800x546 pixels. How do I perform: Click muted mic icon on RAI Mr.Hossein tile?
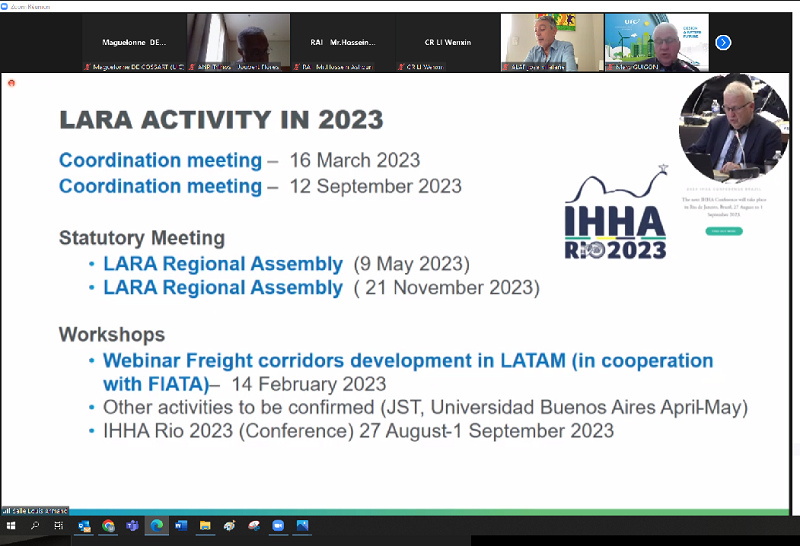tap(296, 67)
